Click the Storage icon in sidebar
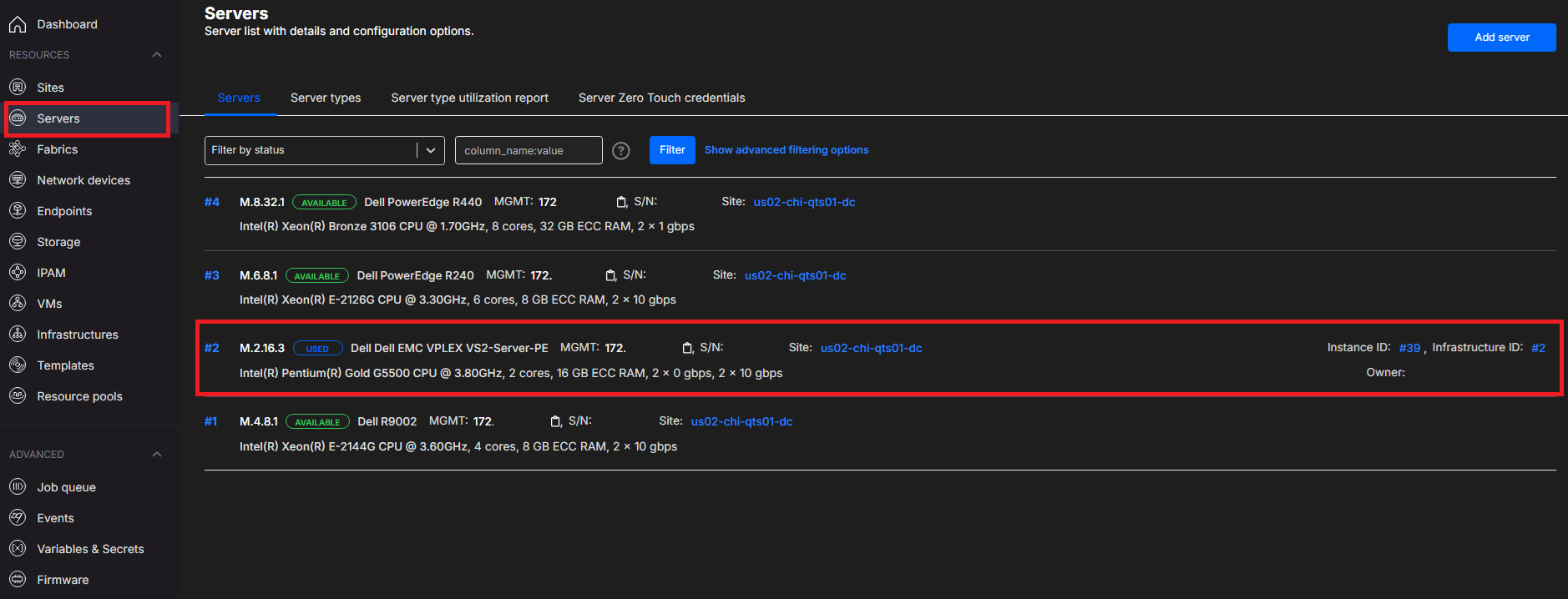Viewport: 1568px width, 599px height. click(18, 242)
